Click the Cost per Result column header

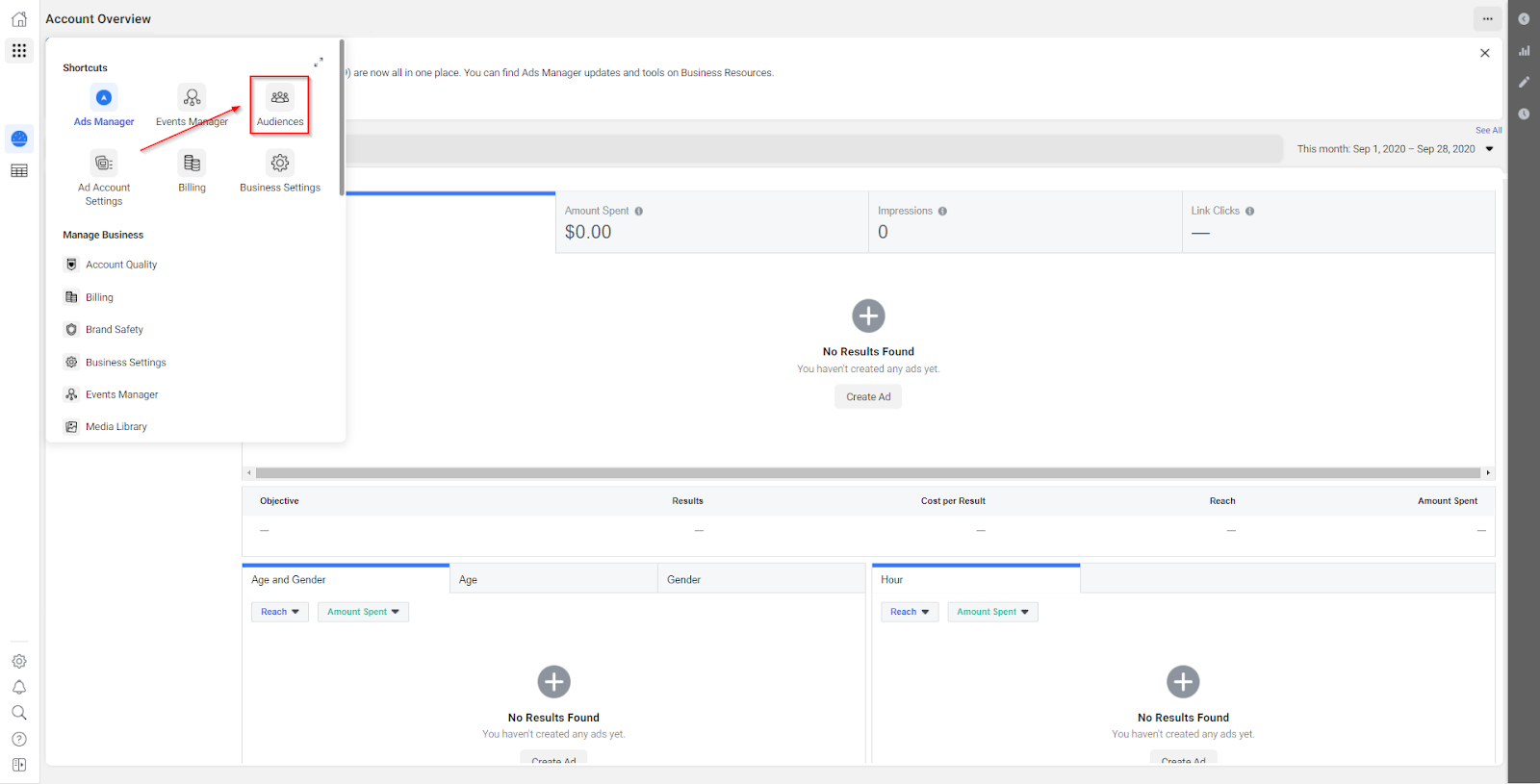(953, 501)
